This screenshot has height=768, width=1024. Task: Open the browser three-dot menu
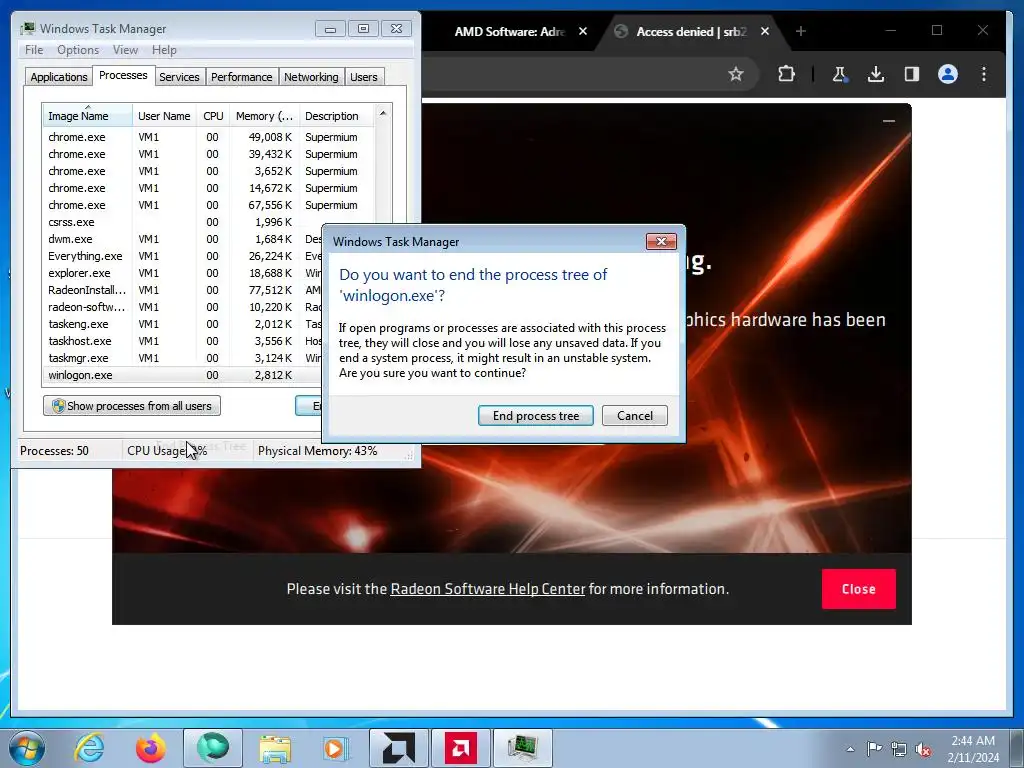984,74
